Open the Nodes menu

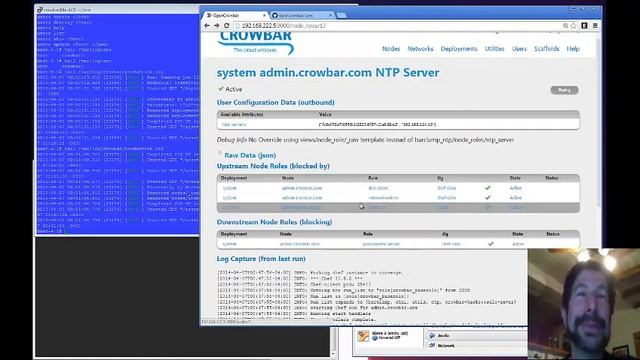(391, 49)
